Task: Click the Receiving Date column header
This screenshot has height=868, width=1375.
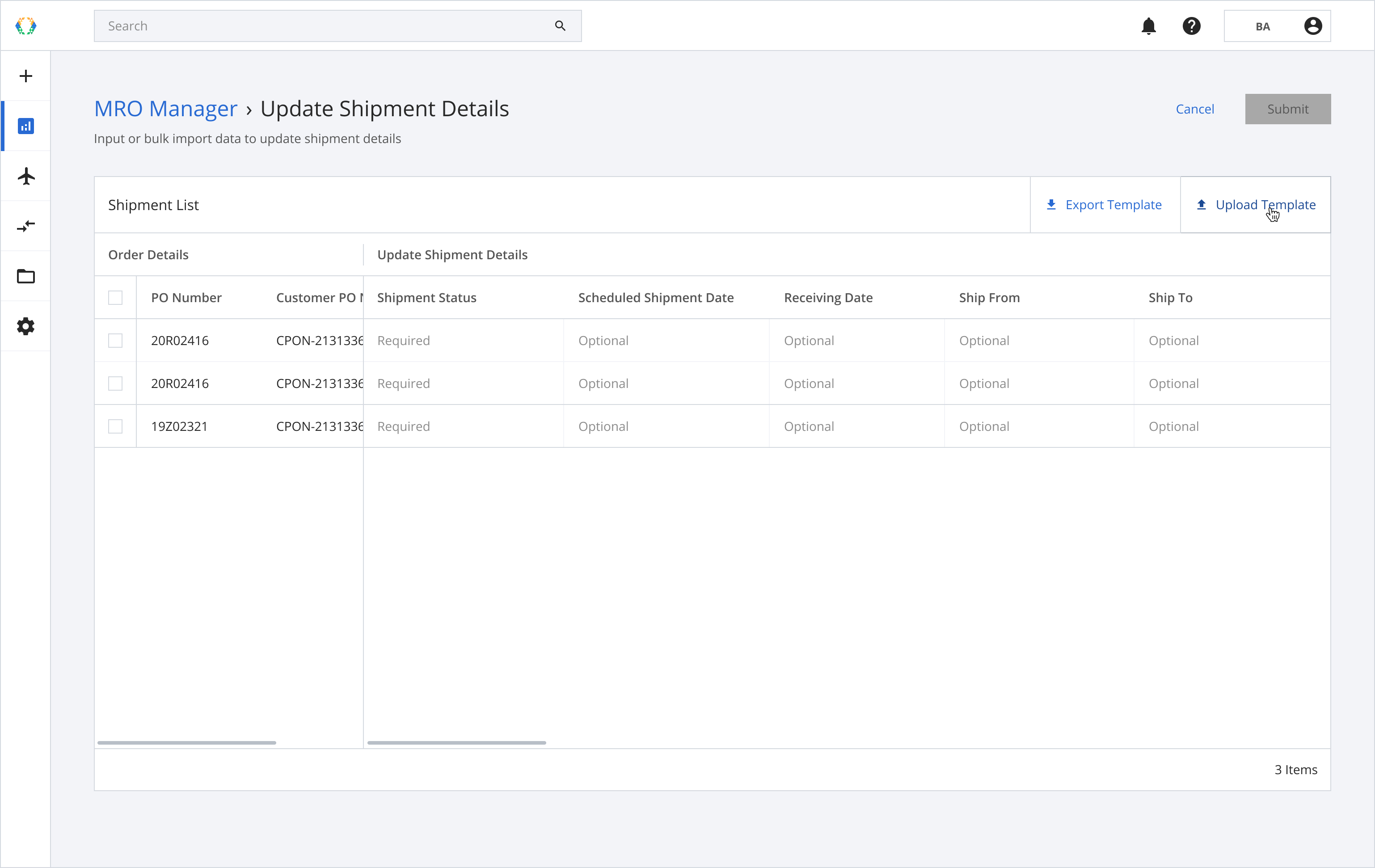Action: tap(828, 298)
